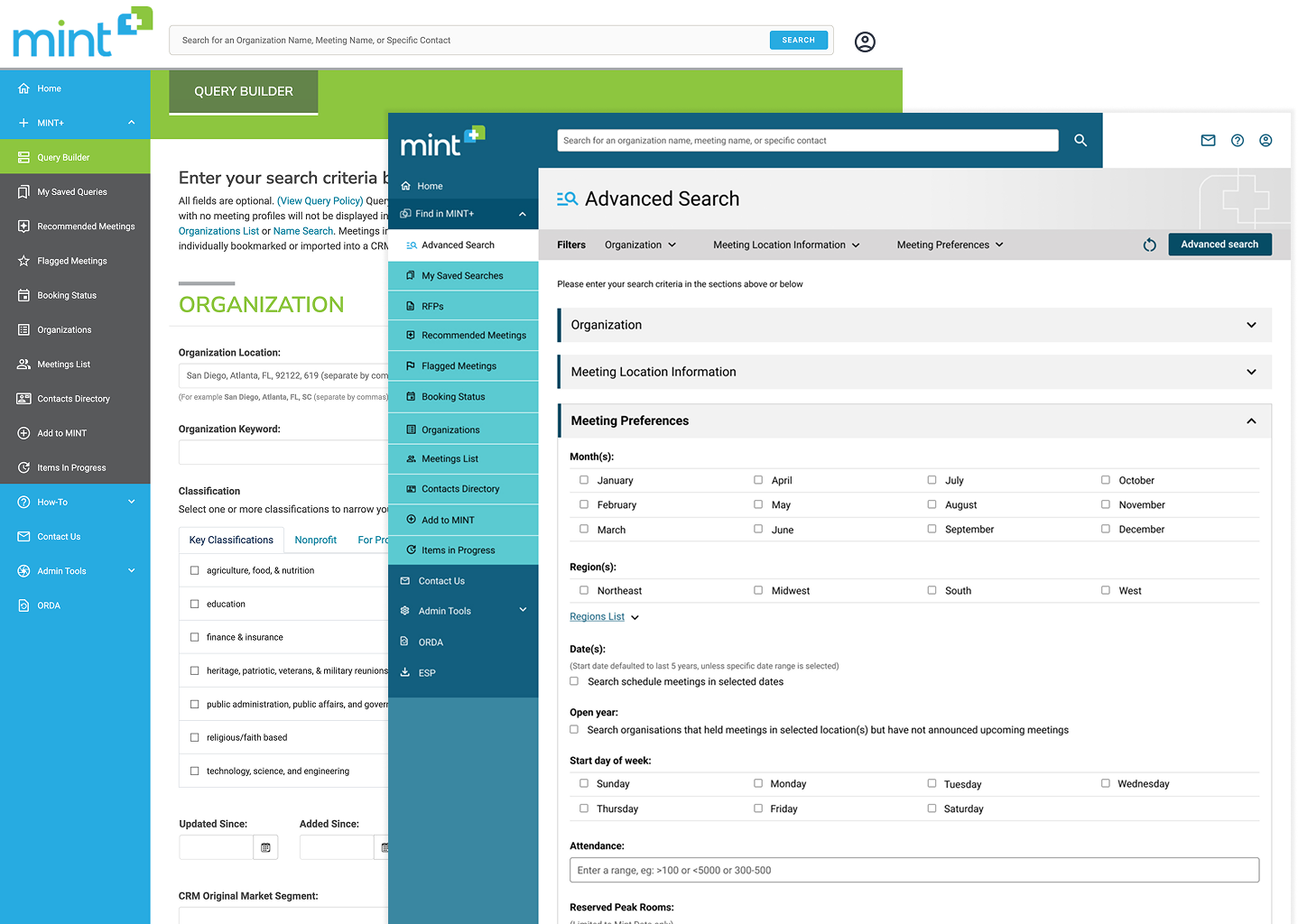
Task: Click the ESP download icon in sidebar
Action: coord(405,672)
